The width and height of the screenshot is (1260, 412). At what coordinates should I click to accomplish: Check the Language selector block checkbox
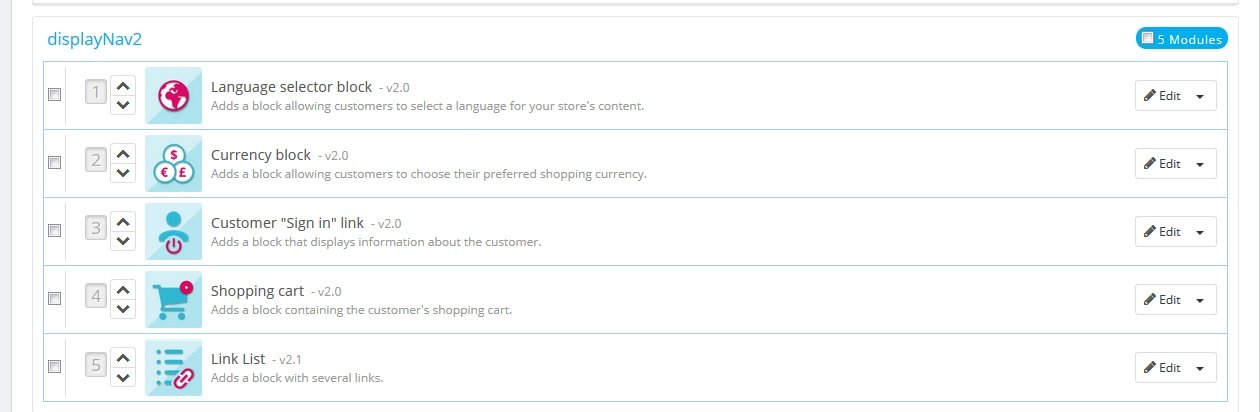click(55, 94)
